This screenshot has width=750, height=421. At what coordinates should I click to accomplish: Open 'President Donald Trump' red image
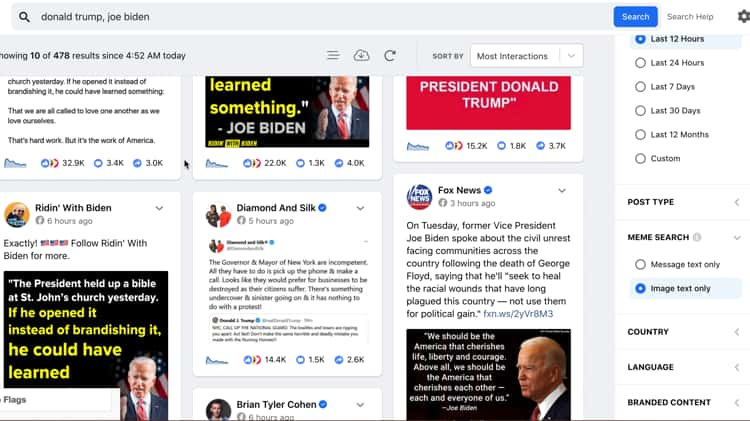pos(488,102)
